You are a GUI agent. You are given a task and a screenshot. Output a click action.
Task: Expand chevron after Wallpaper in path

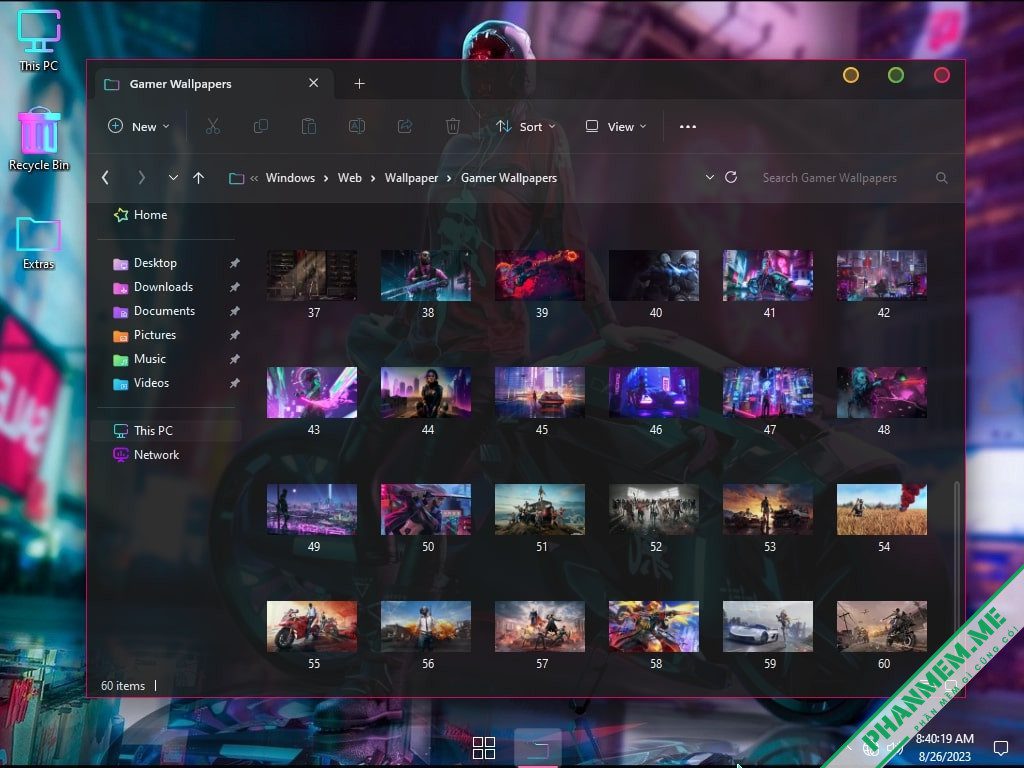[449, 178]
